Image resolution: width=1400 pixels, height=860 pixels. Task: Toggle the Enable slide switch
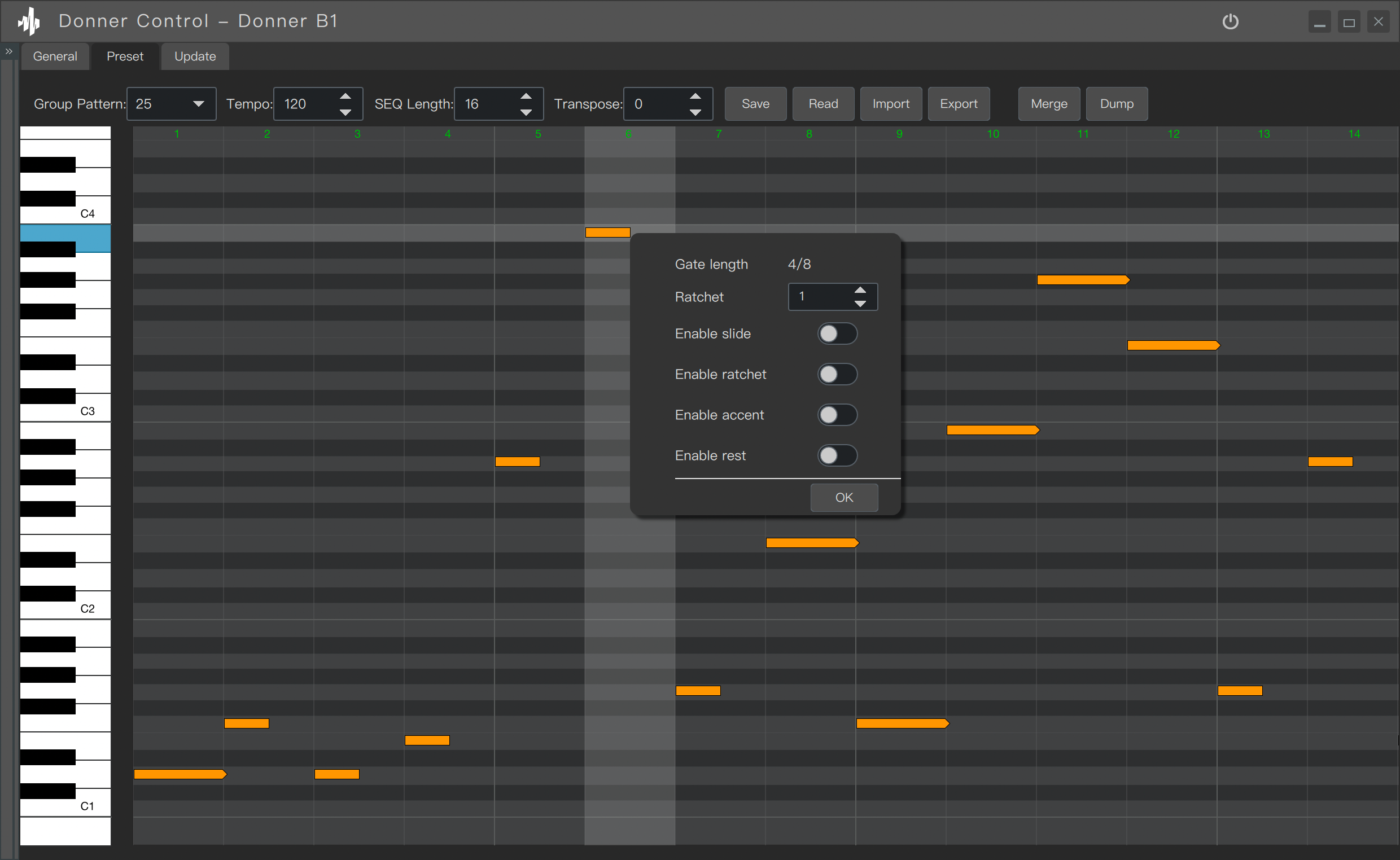837,334
